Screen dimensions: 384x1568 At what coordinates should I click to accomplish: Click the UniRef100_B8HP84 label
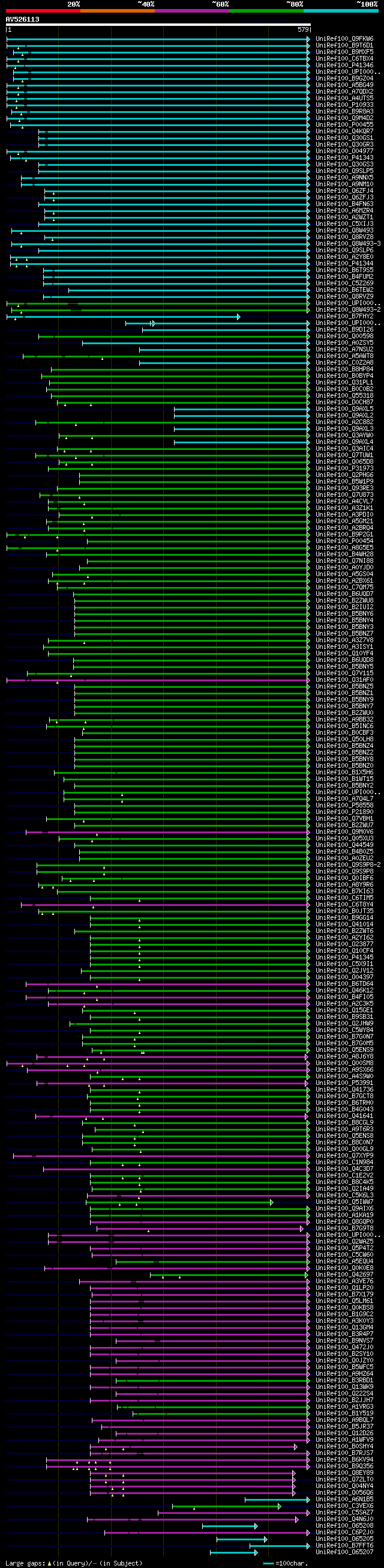(344, 369)
